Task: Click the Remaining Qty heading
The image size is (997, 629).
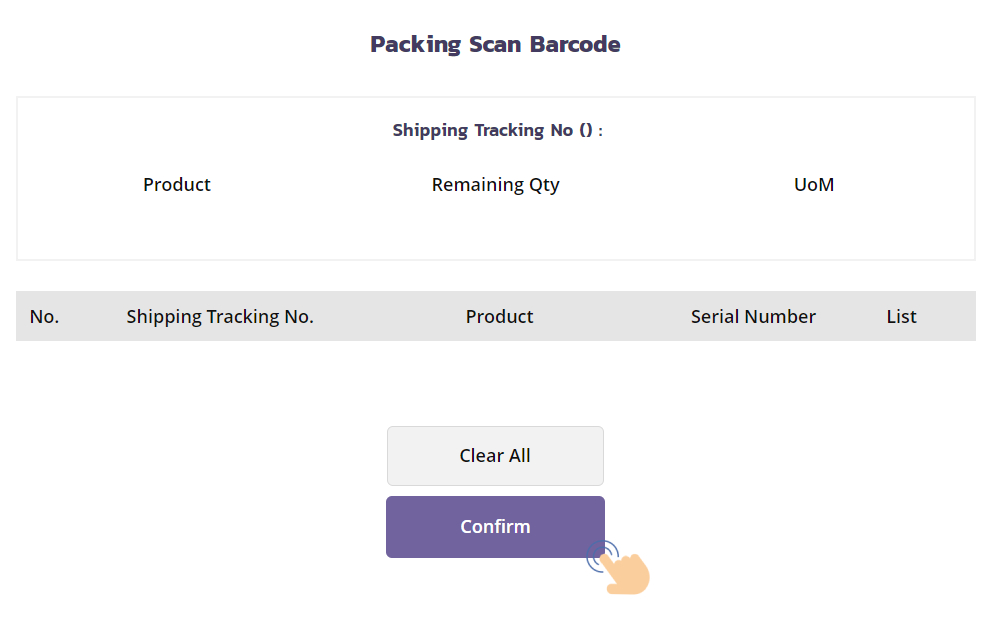Action: point(495,185)
